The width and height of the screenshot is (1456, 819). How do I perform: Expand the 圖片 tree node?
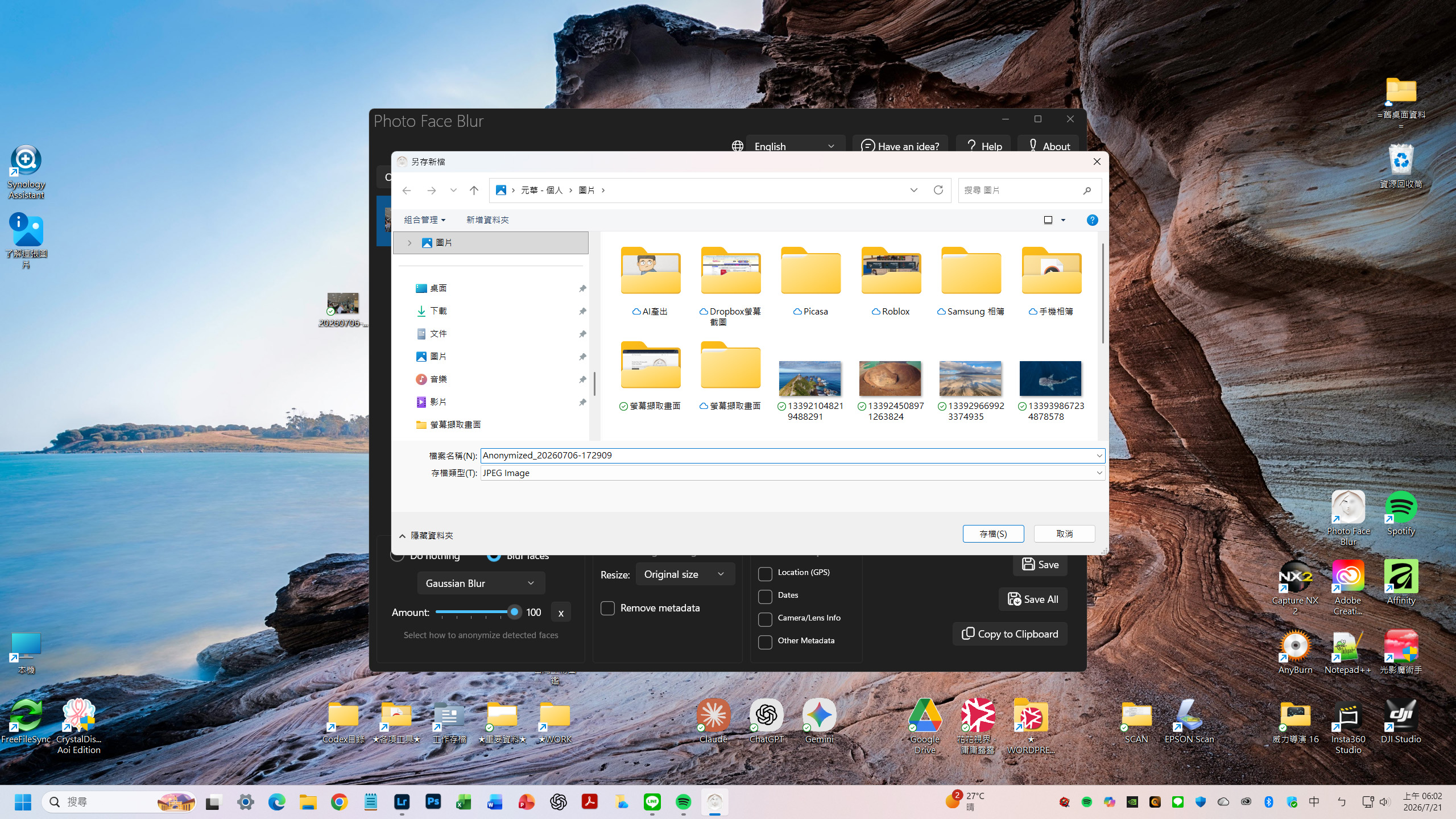click(x=409, y=243)
